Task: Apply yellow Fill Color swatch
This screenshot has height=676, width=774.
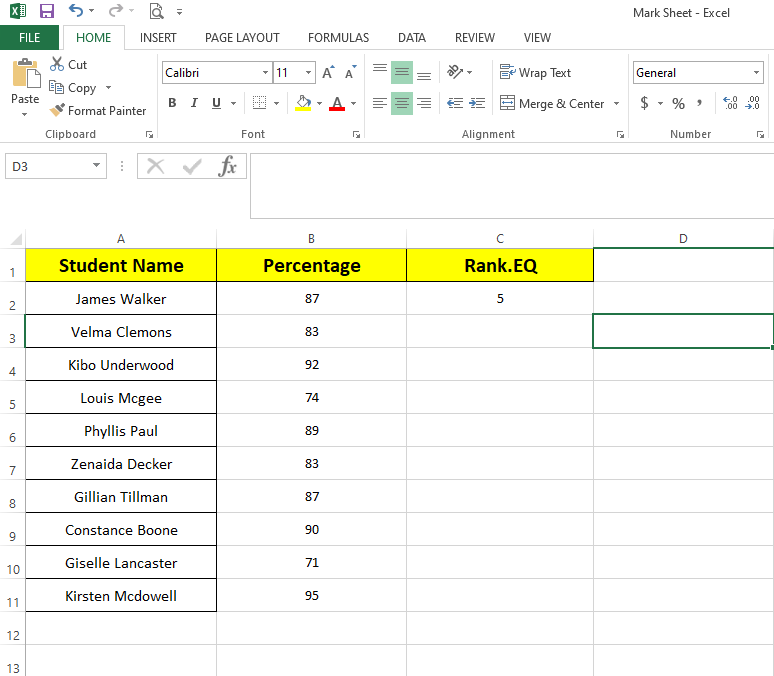Action: [303, 103]
